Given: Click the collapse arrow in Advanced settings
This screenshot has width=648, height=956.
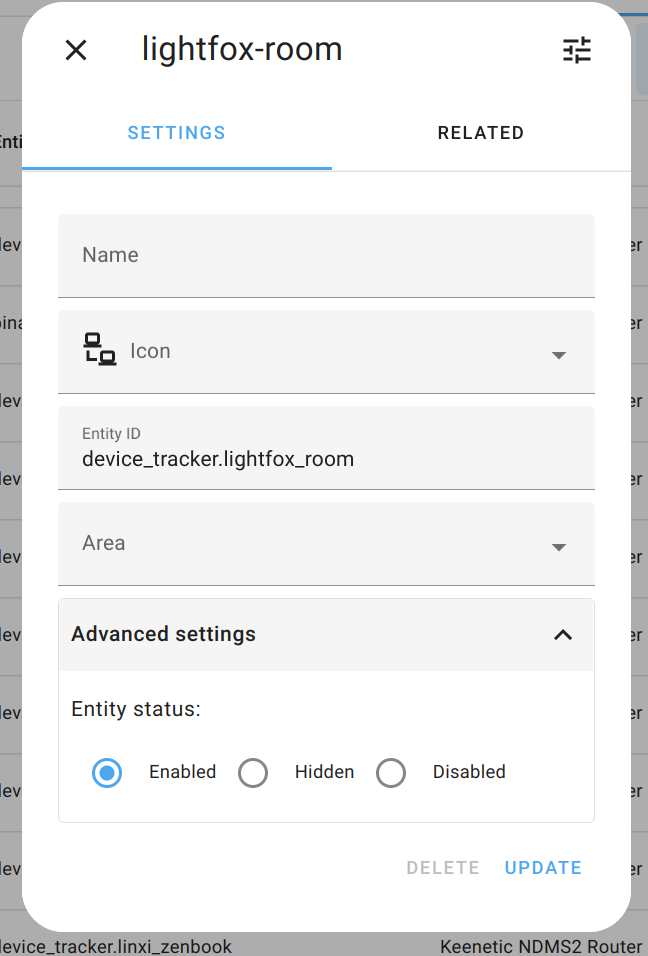Looking at the screenshot, I should pos(562,635).
